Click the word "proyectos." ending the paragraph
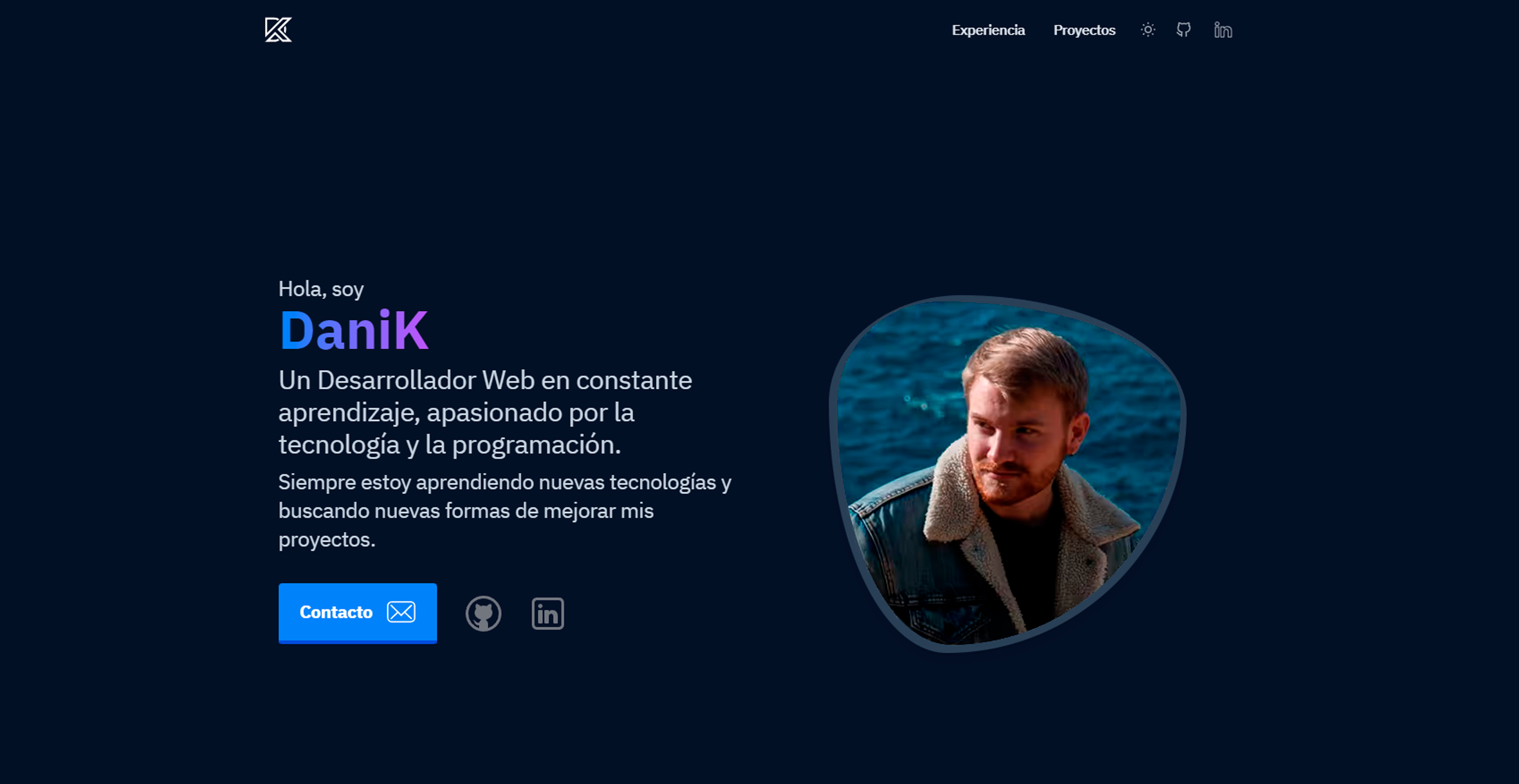 (x=327, y=539)
